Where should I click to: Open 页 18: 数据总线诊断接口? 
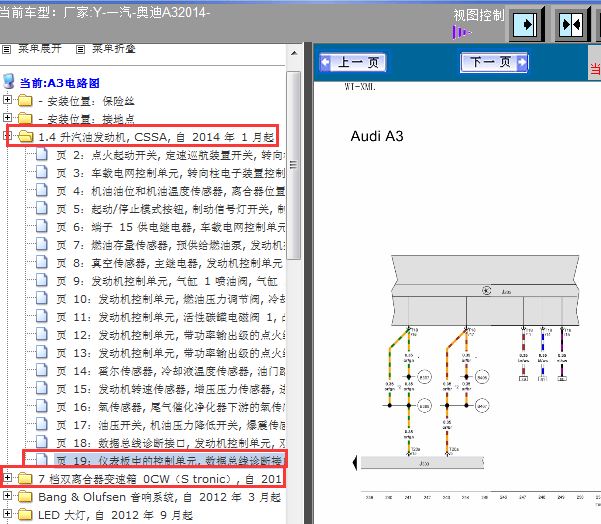171,443
